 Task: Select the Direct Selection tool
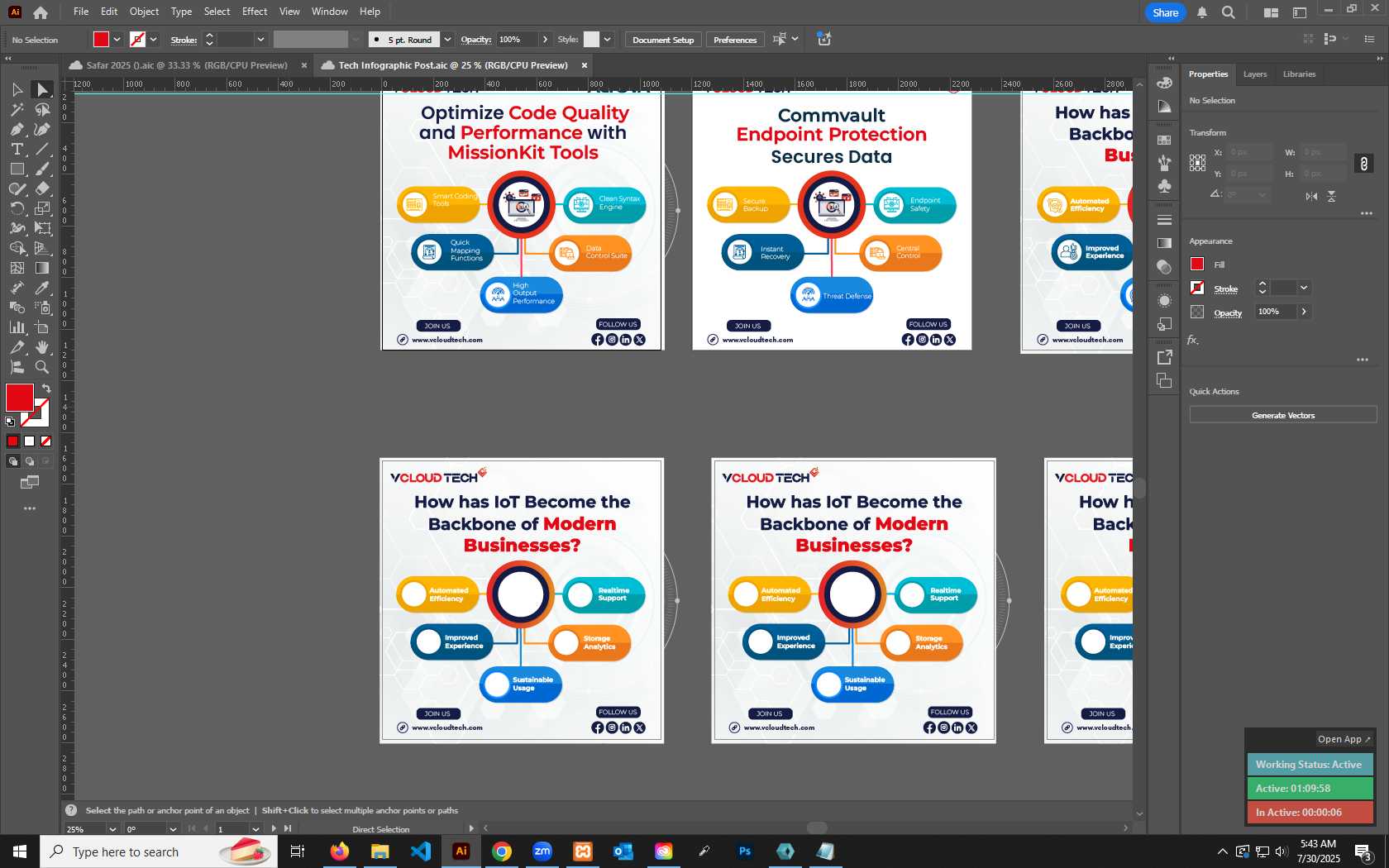click(42, 89)
